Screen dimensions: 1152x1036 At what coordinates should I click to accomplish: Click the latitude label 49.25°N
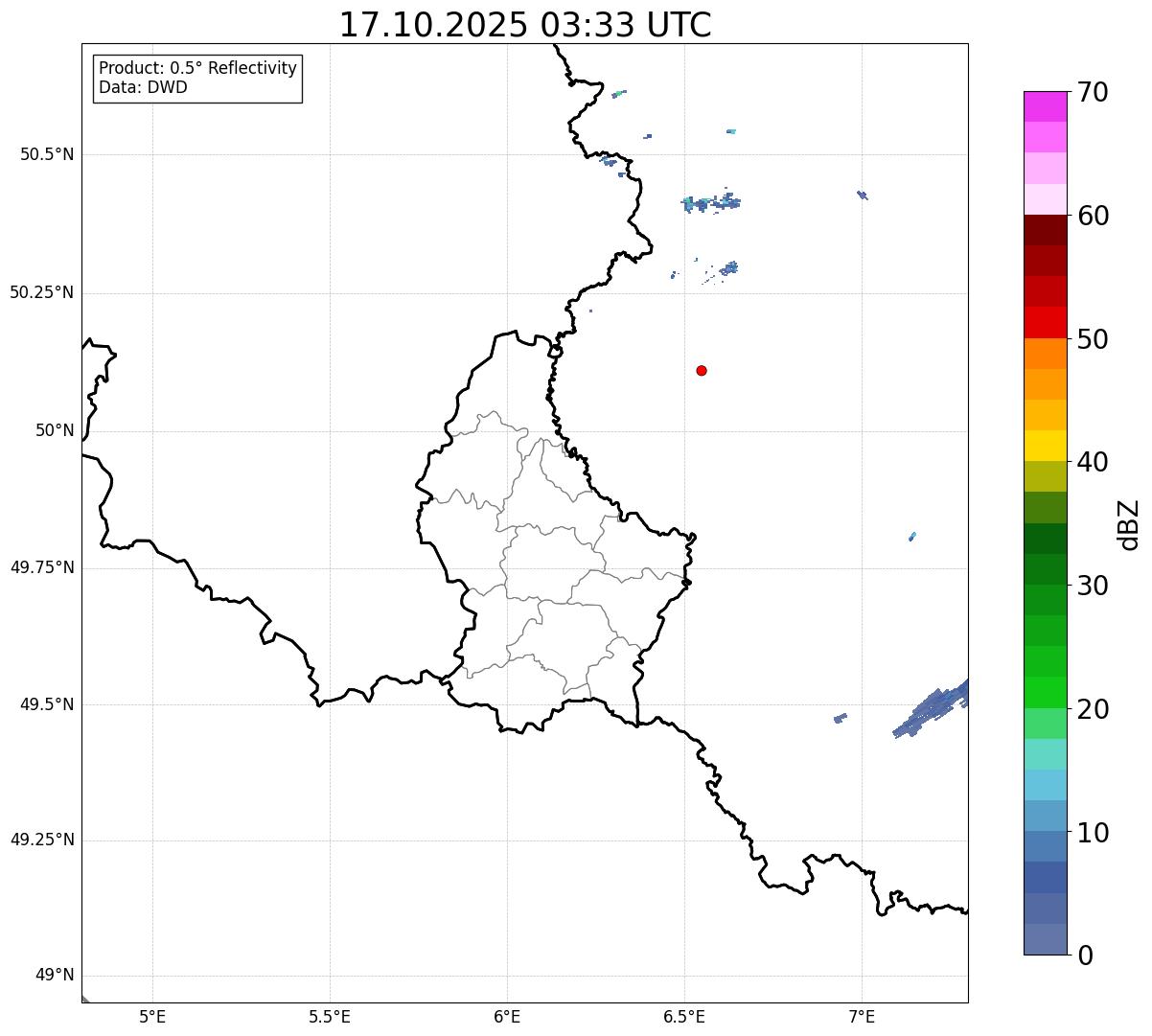(x=42, y=840)
